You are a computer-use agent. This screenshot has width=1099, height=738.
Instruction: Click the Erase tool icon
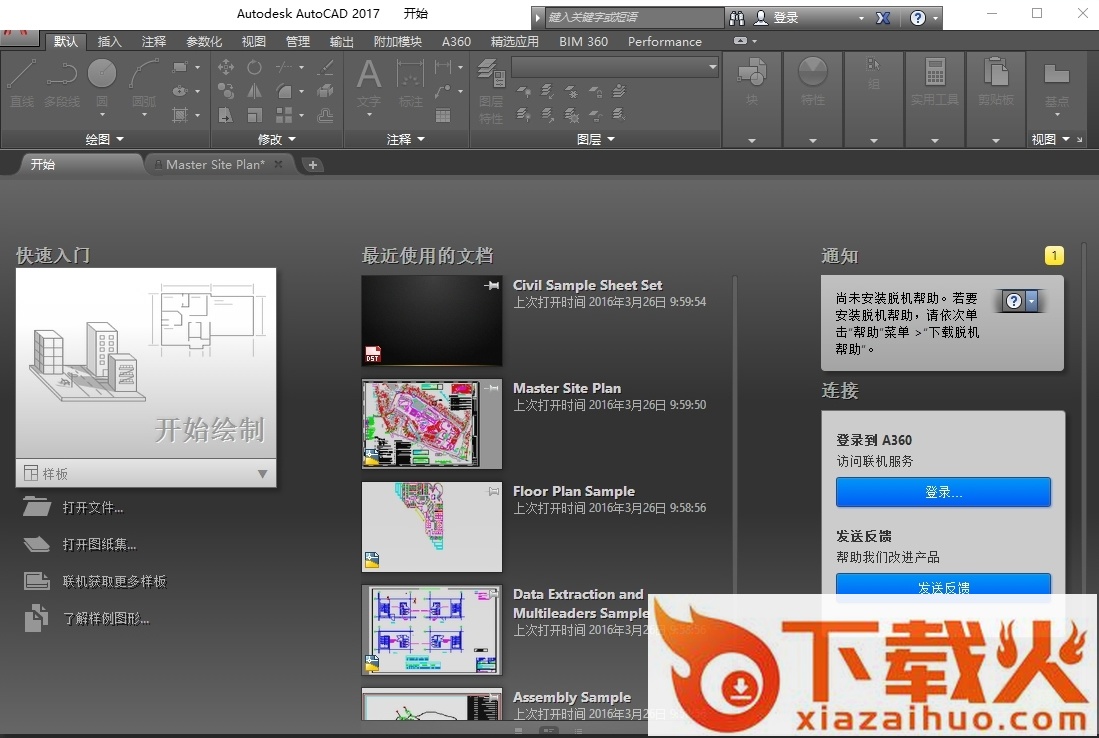[325, 67]
